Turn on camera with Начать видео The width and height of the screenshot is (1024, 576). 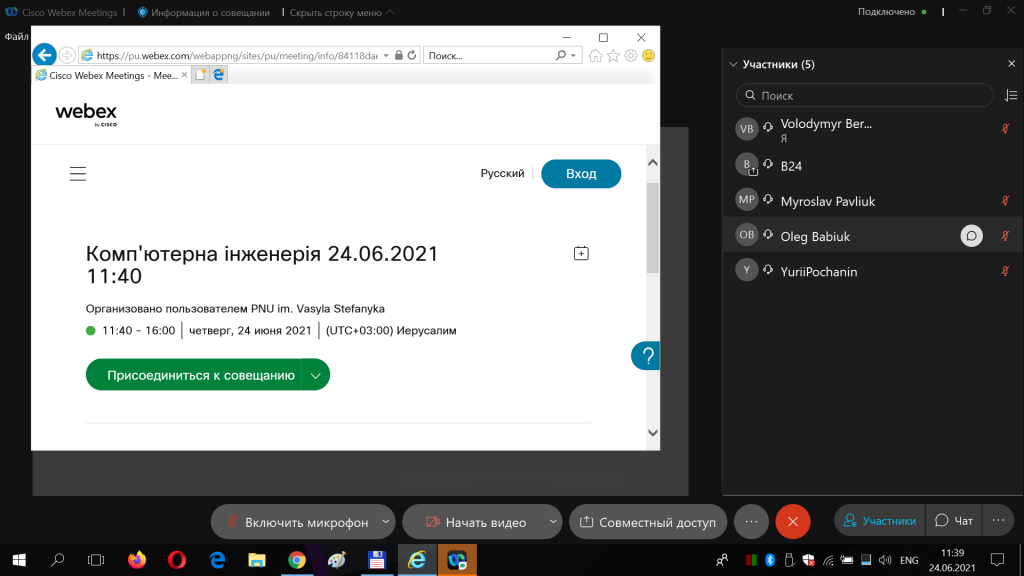point(475,522)
